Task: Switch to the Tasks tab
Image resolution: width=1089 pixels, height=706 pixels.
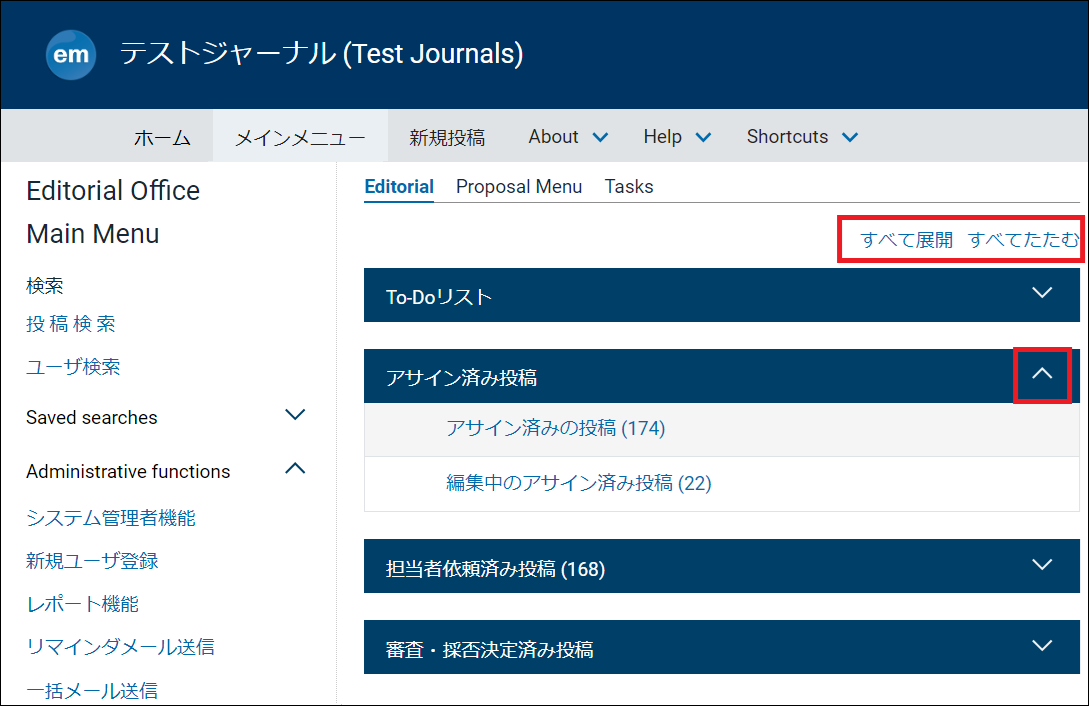Action: click(x=628, y=186)
